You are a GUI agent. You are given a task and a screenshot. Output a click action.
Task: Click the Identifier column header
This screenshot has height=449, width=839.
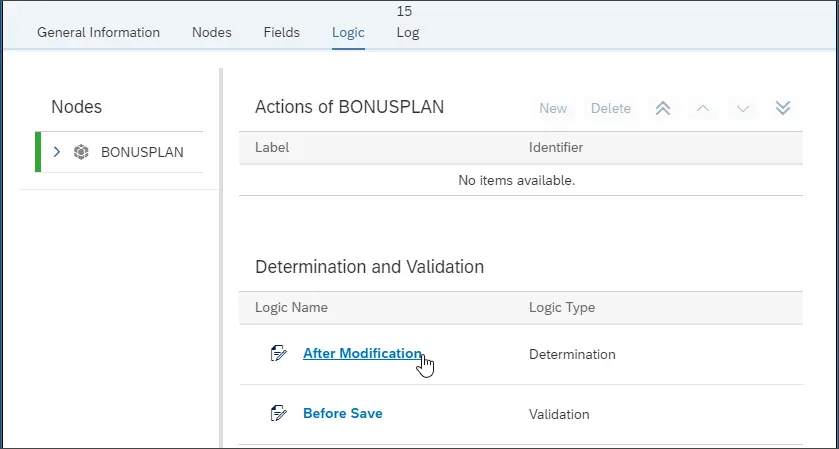click(x=555, y=147)
